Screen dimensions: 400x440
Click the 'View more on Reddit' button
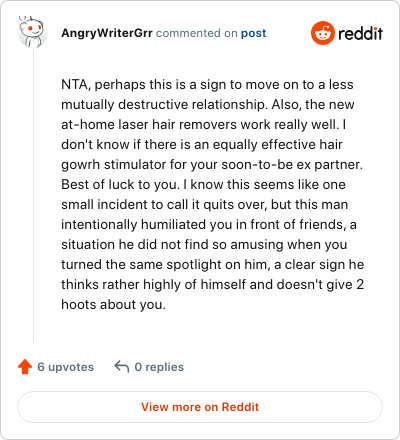200,407
